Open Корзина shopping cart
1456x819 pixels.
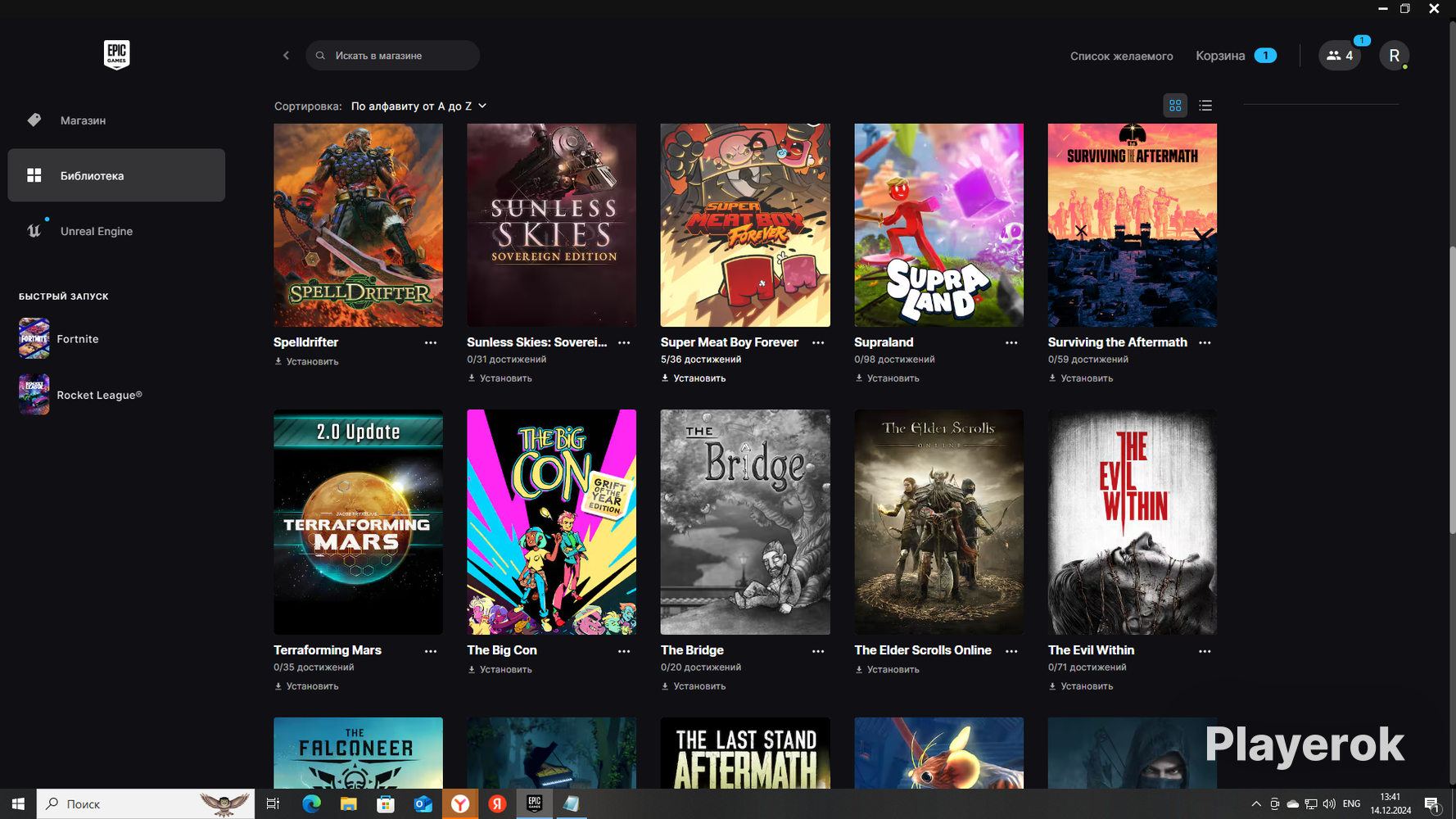[1236, 56]
